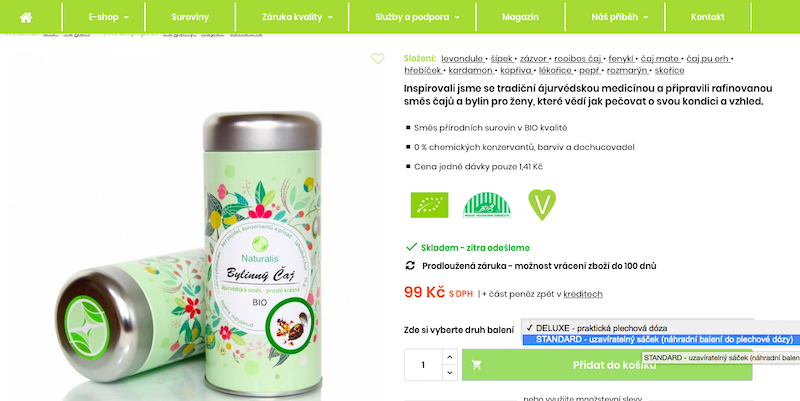Viewport: 800px width, 401px height.
Task: Open the Suroviny menu item
Action: pyautogui.click(x=190, y=17)
